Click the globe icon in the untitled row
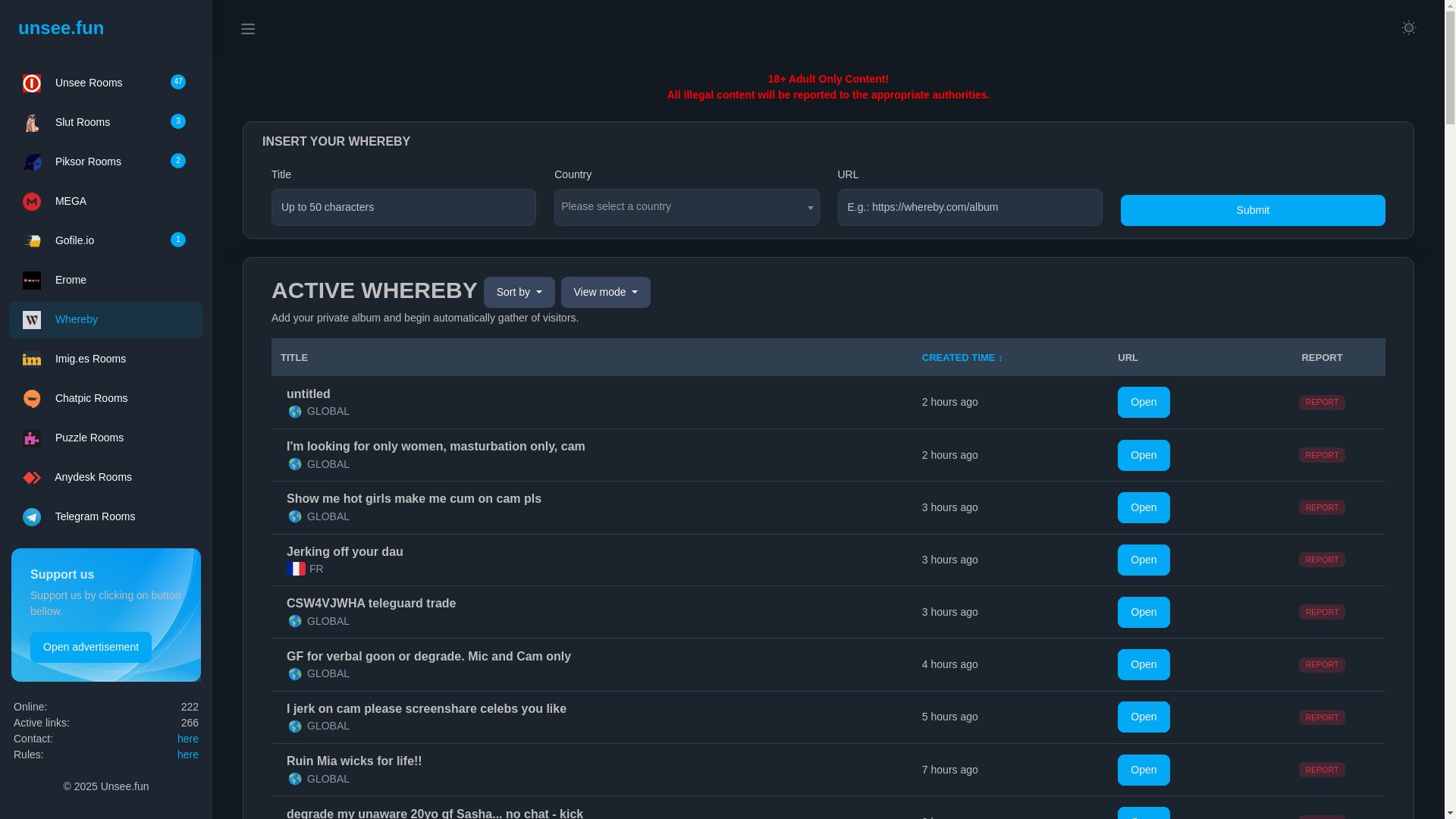 [295, 412]
